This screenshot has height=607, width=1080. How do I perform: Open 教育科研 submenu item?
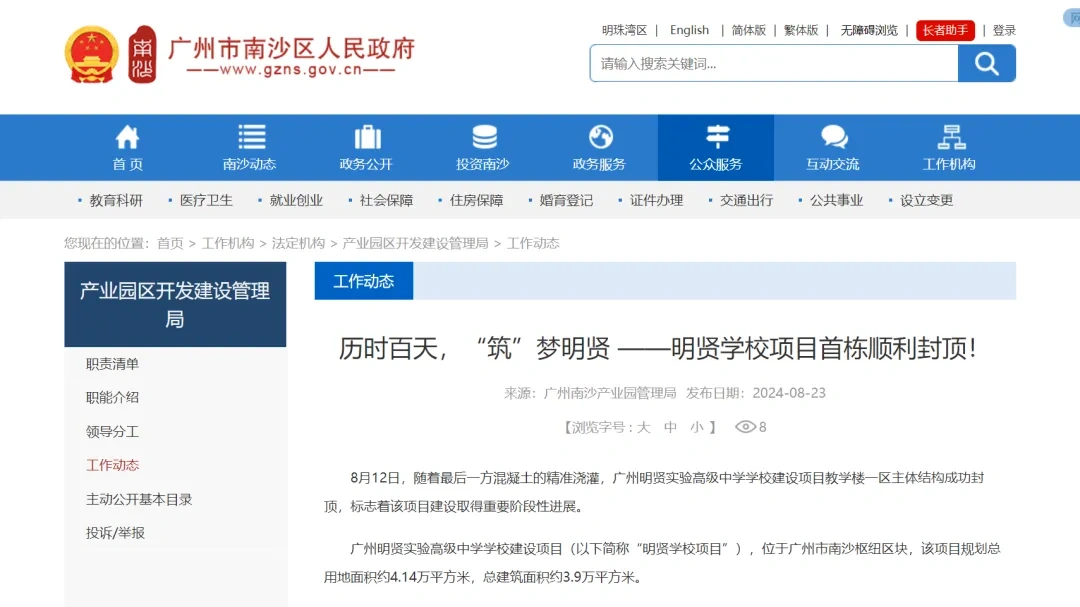pyautogui.click(x=116, y=200)
